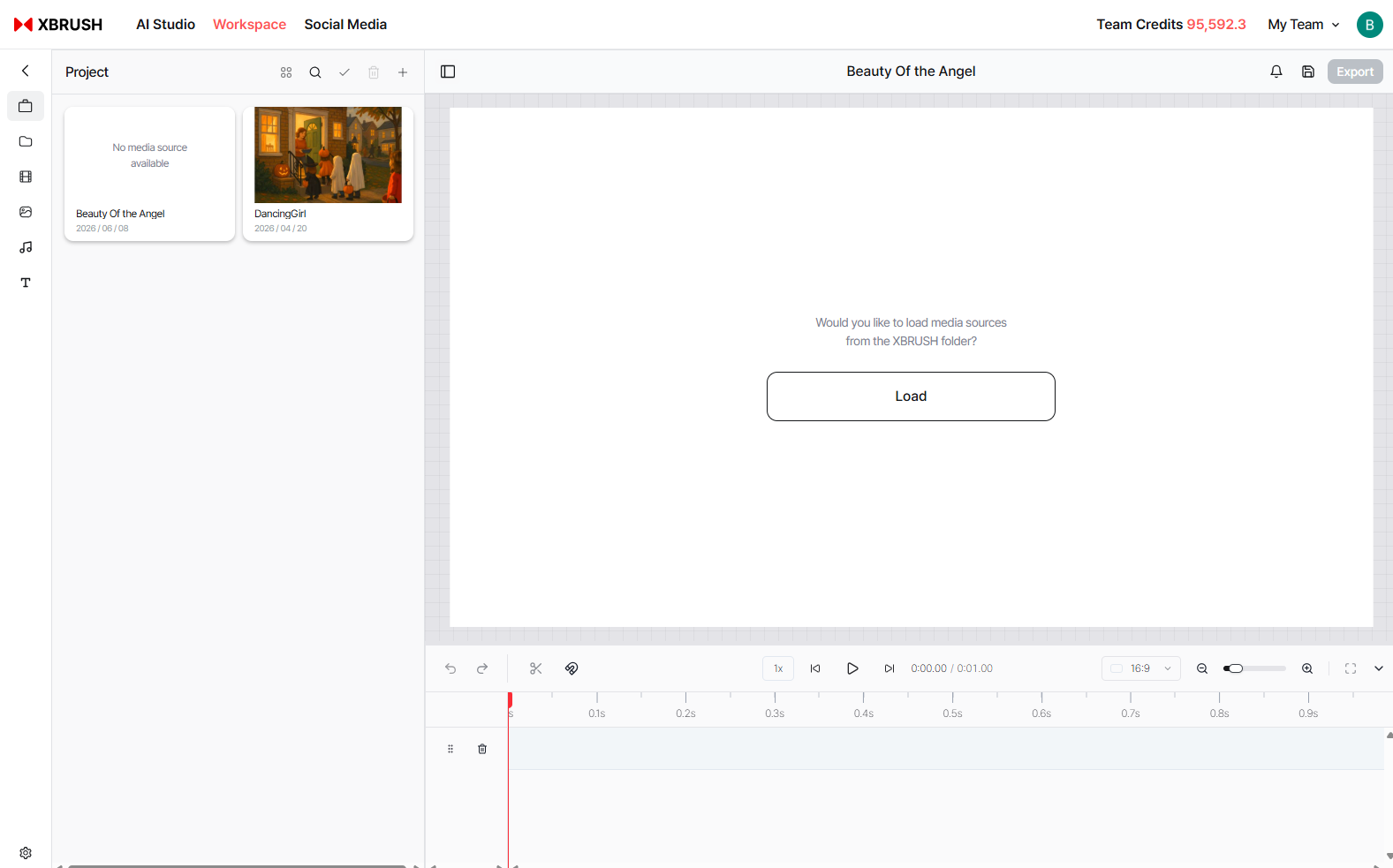Viewport: 1393px width, 868px height.
Task: Open settings gear in sidebar
Action: point(26,853)
